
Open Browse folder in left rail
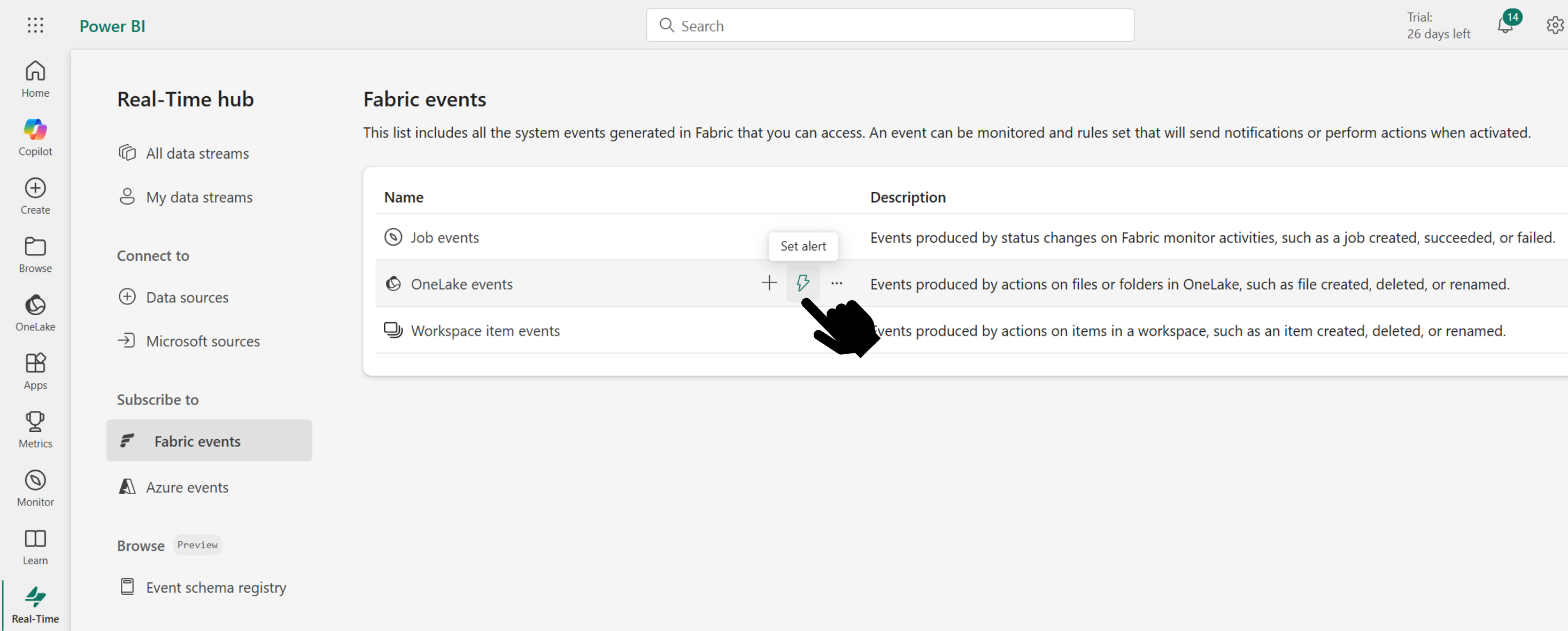click(x=35, y=254)
